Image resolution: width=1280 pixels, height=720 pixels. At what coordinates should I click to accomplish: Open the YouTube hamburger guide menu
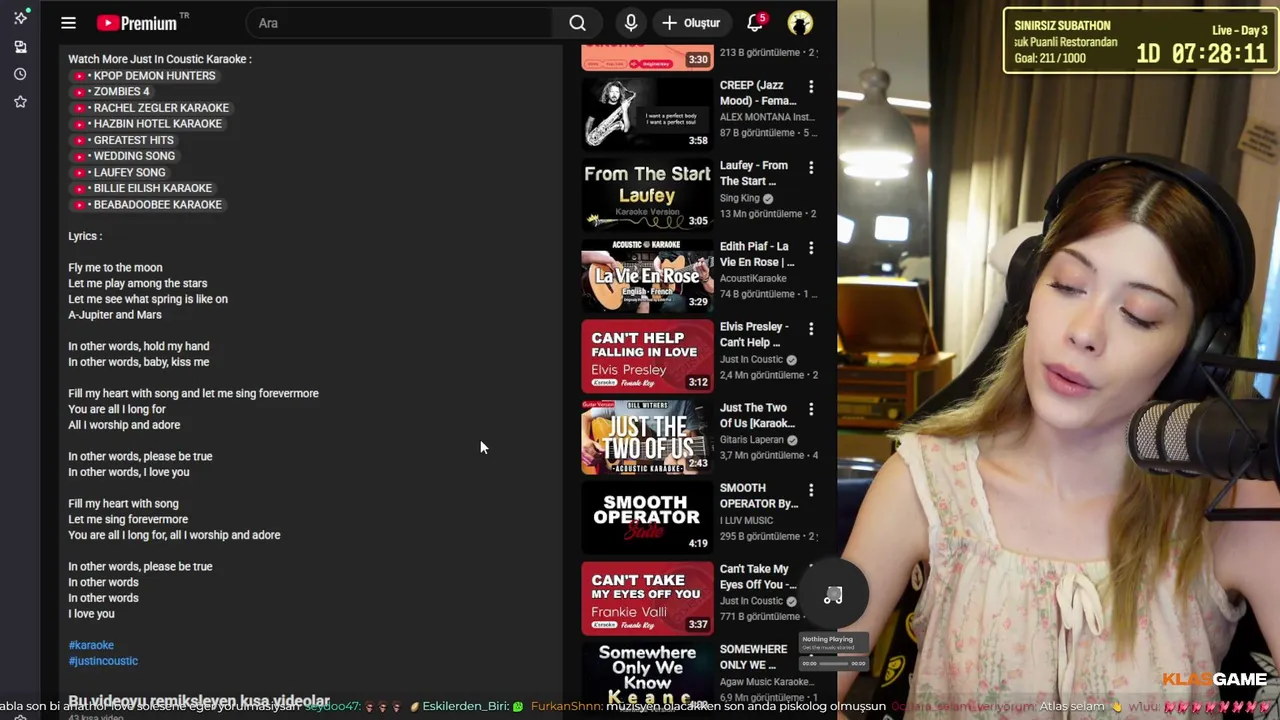(68, 23)
